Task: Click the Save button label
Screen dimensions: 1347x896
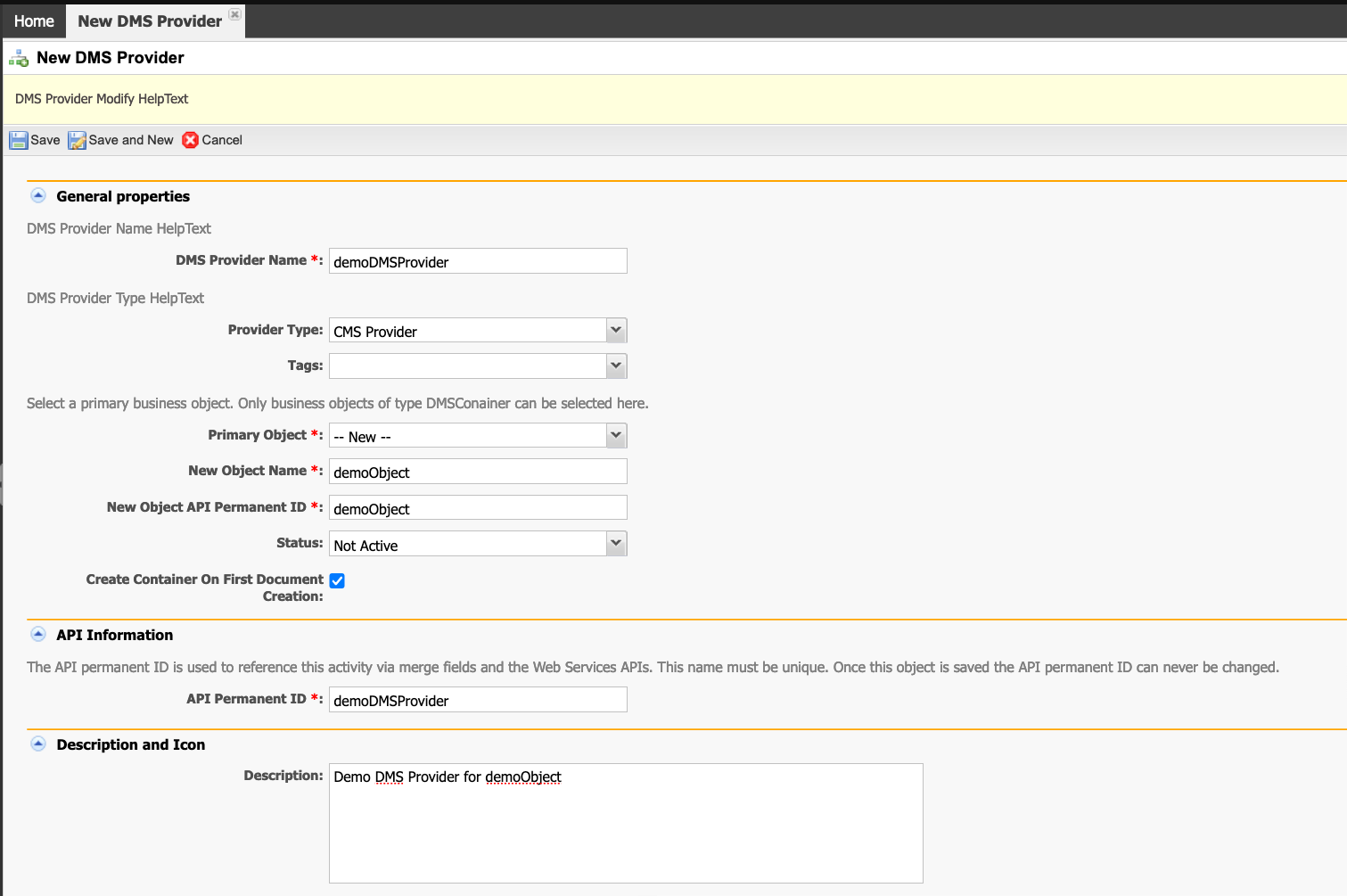Action: pyautogui.click(x=45, y=140)
